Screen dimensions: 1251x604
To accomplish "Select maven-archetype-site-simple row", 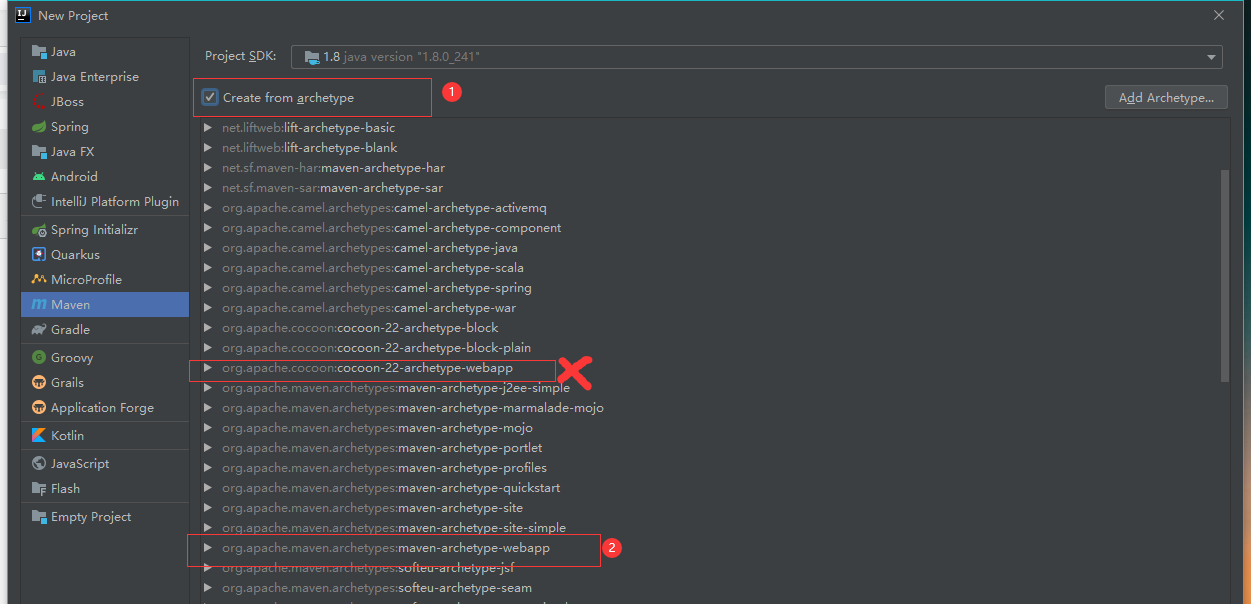I will coord(708,528).
